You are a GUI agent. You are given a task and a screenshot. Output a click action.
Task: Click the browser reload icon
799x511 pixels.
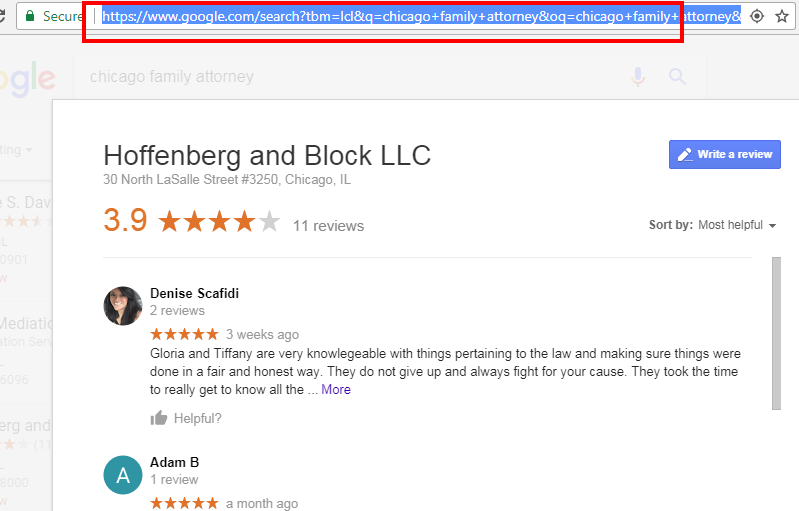click(2, 16)
